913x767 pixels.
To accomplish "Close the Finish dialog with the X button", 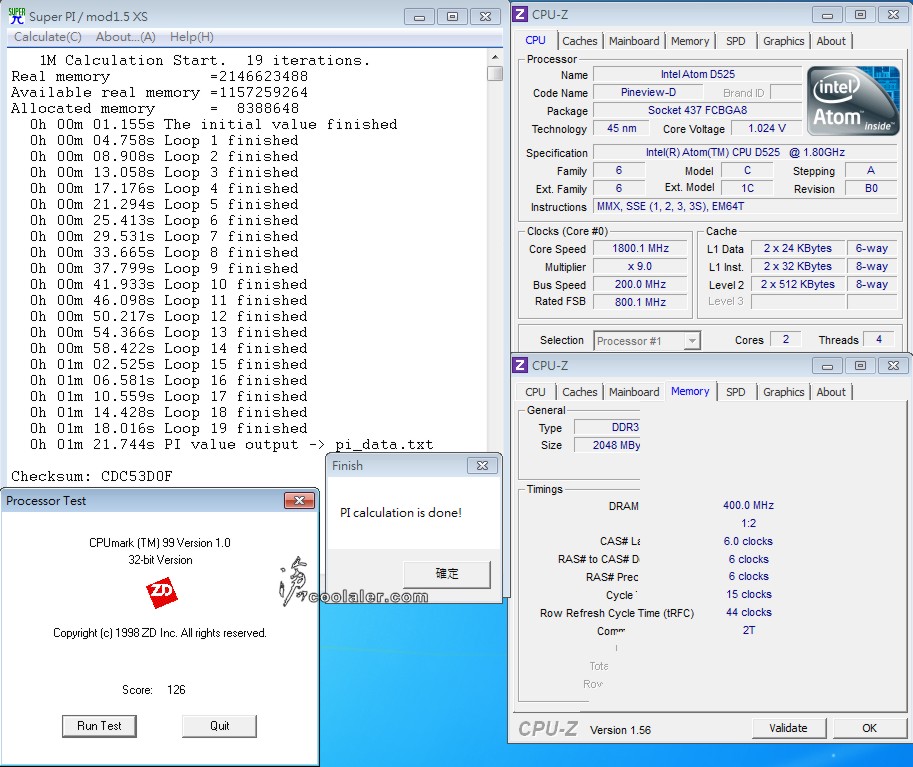I will 482,465.
